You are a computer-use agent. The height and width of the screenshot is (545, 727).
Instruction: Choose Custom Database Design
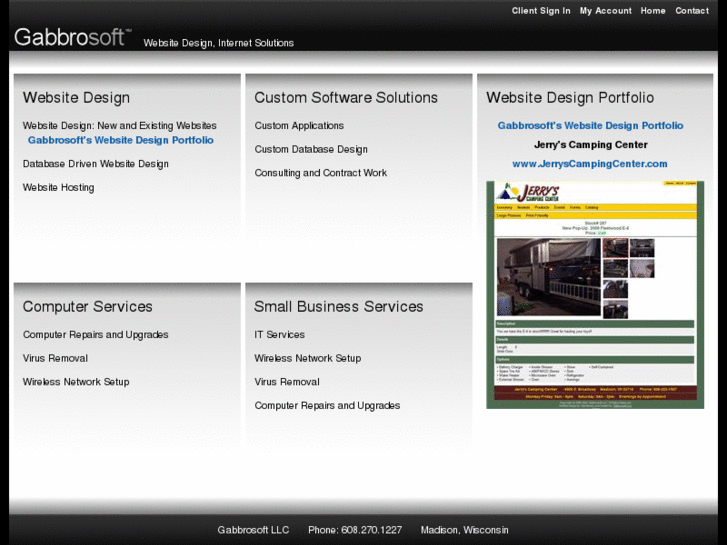pos(311,149)
